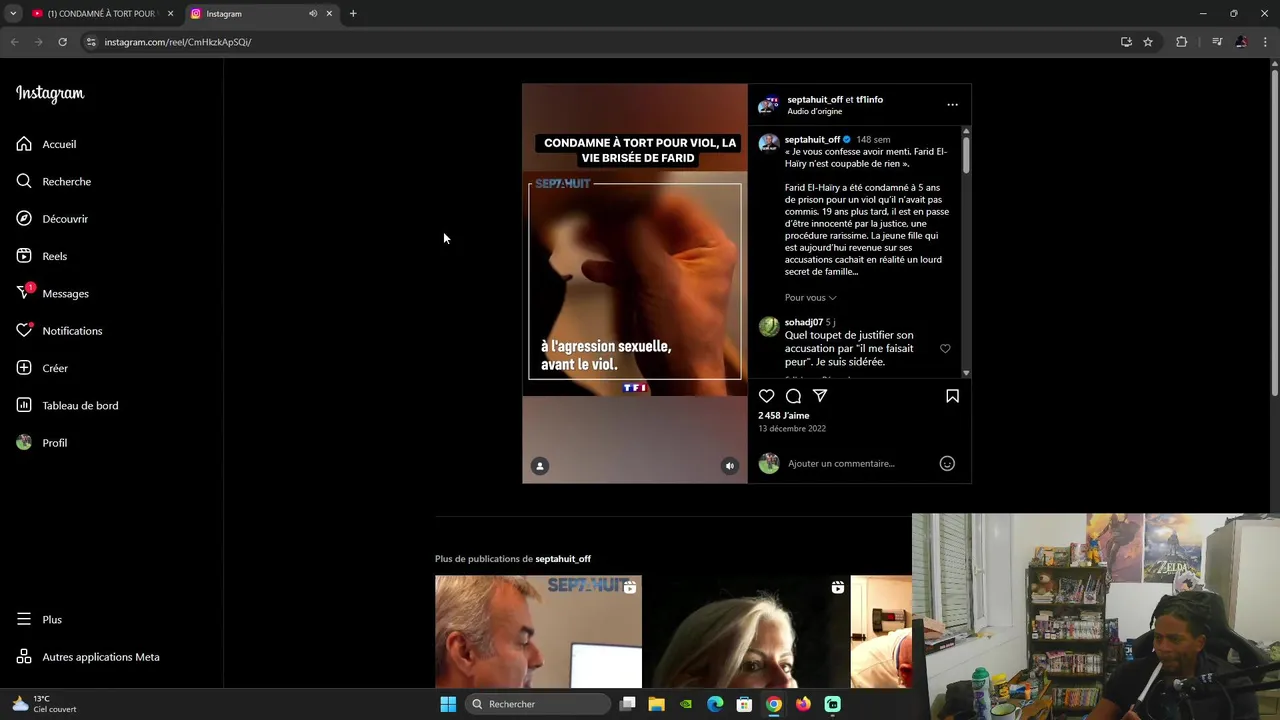
Task: Open File Explorer from taskbar
Action: (x=656, y=704)
